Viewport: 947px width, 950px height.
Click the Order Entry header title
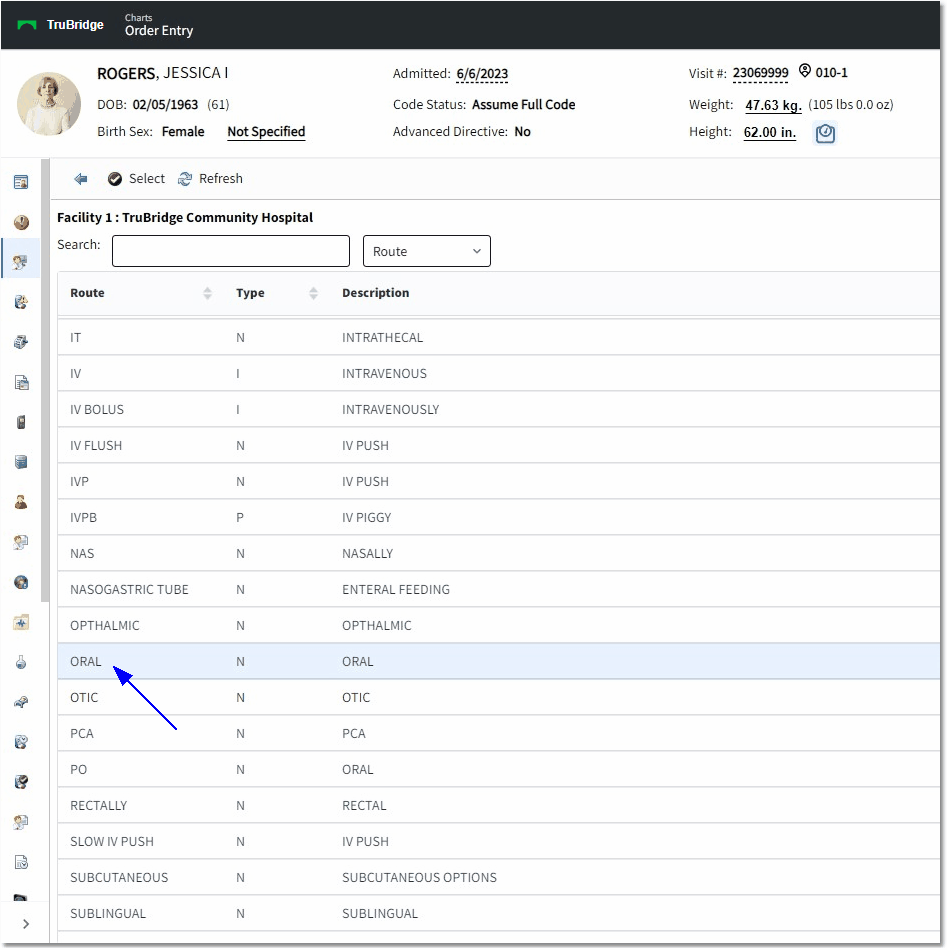coord(159,31)
